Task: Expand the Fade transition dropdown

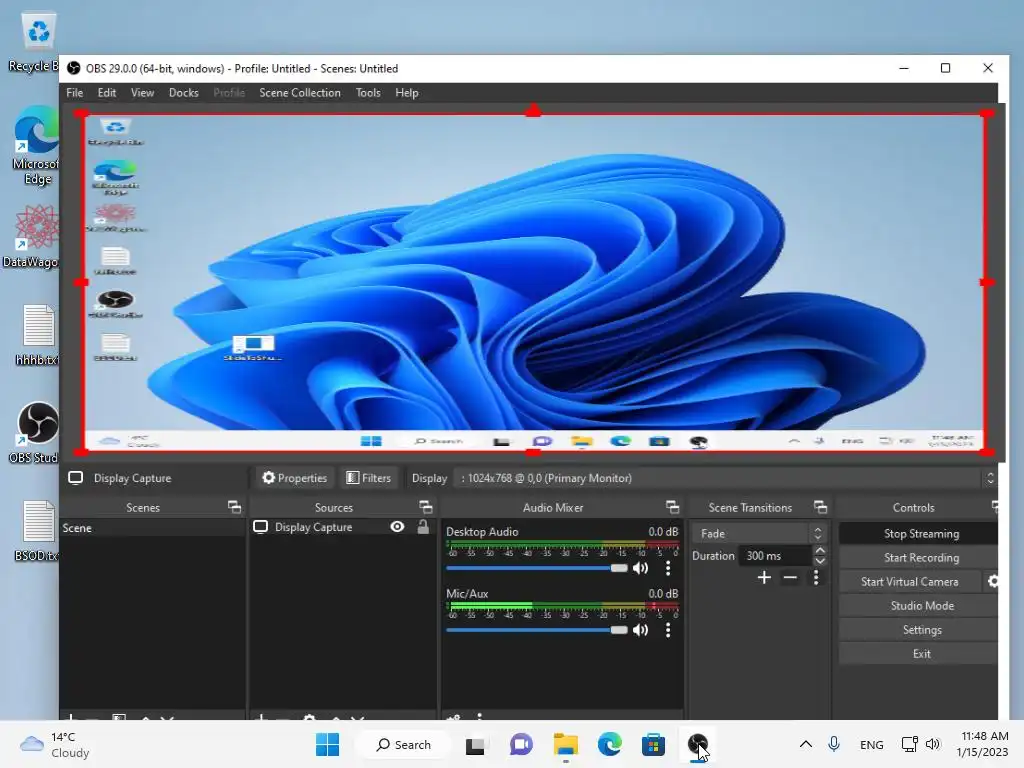Action: click(759, 534)
